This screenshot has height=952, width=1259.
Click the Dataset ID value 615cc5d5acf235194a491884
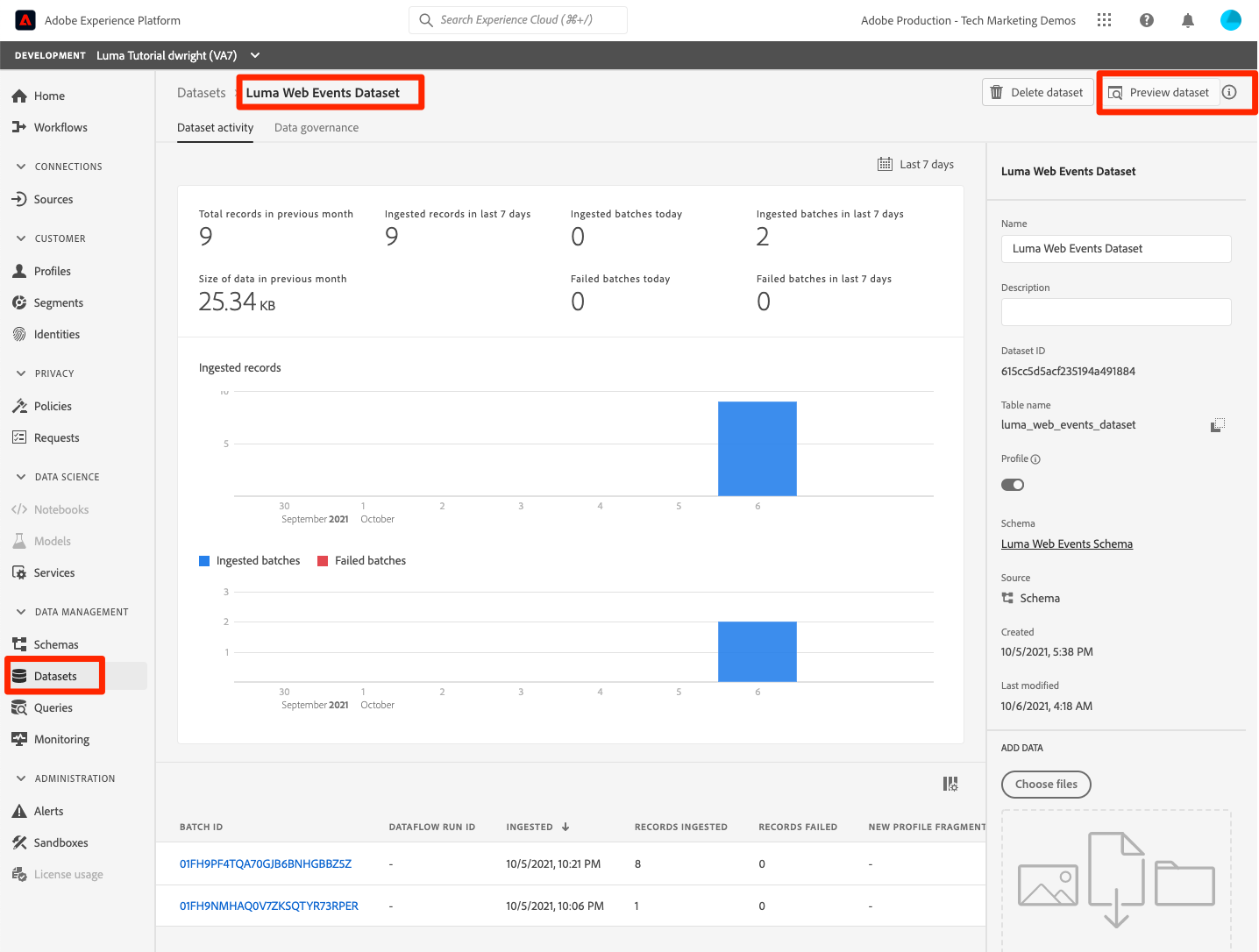click(x=1068, y=372)
